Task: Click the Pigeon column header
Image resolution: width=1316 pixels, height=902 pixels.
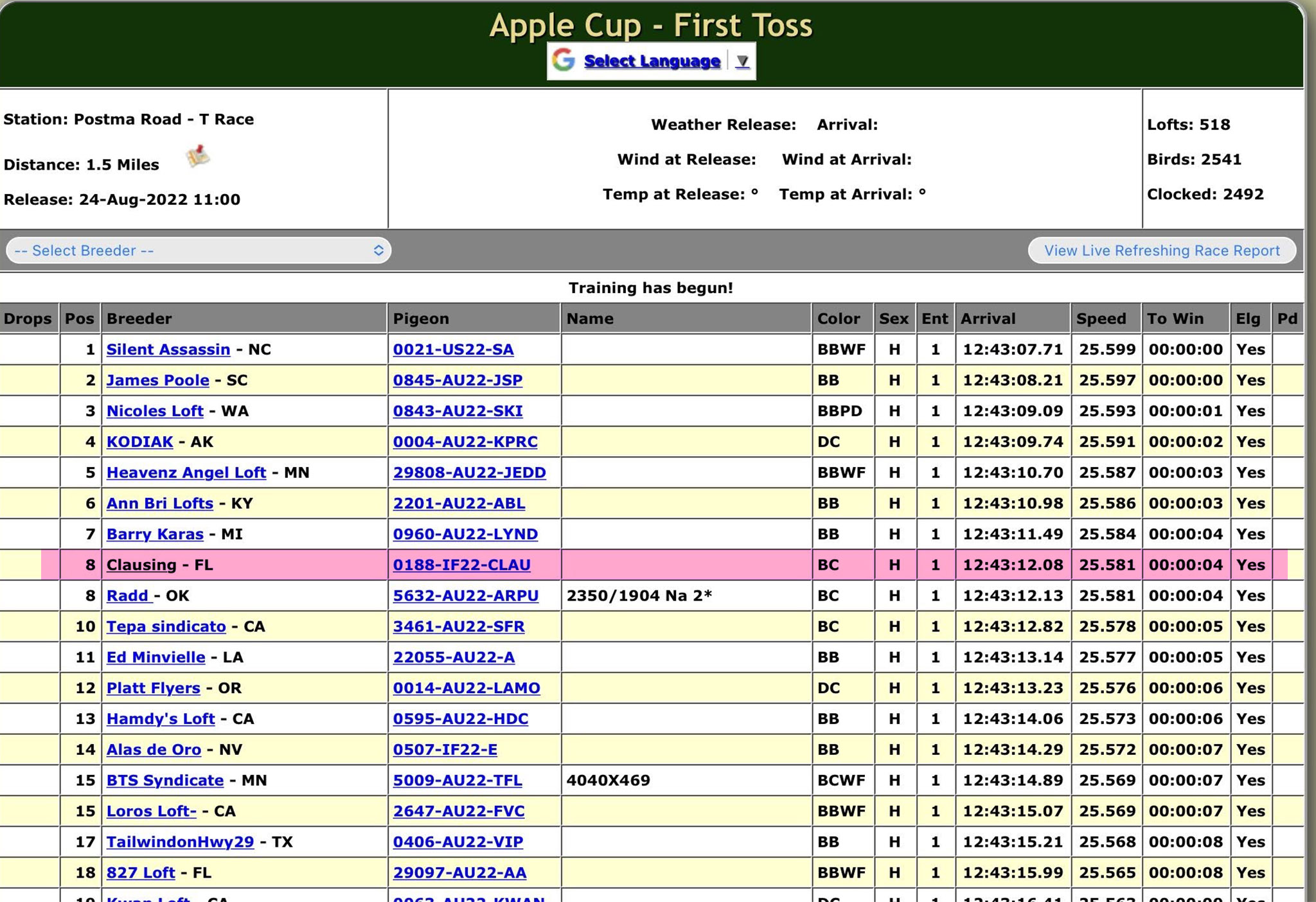Action: pos(474,319)
